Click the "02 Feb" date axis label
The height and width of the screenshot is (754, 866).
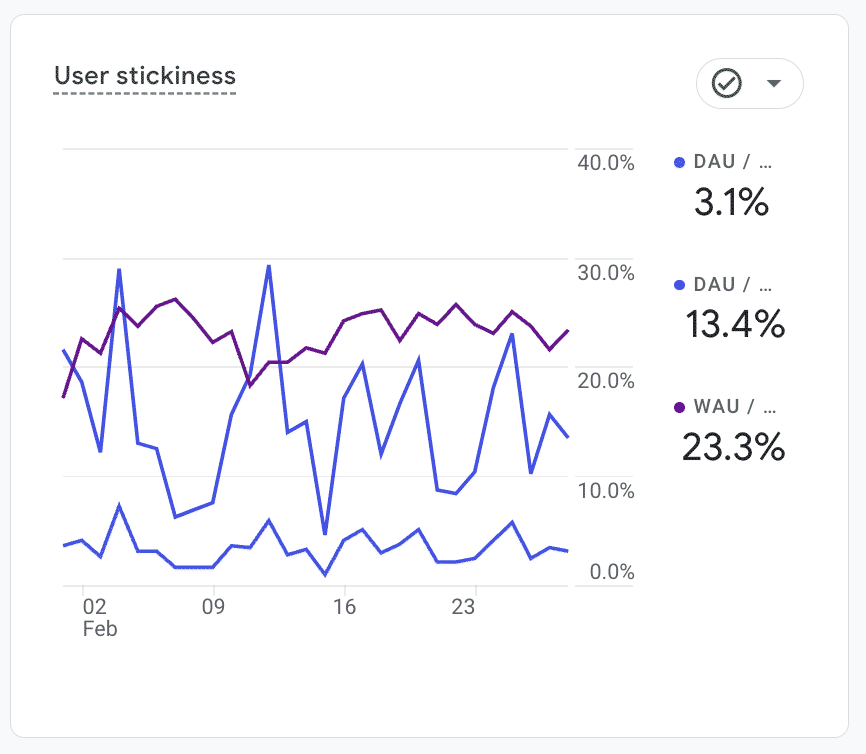96,617
